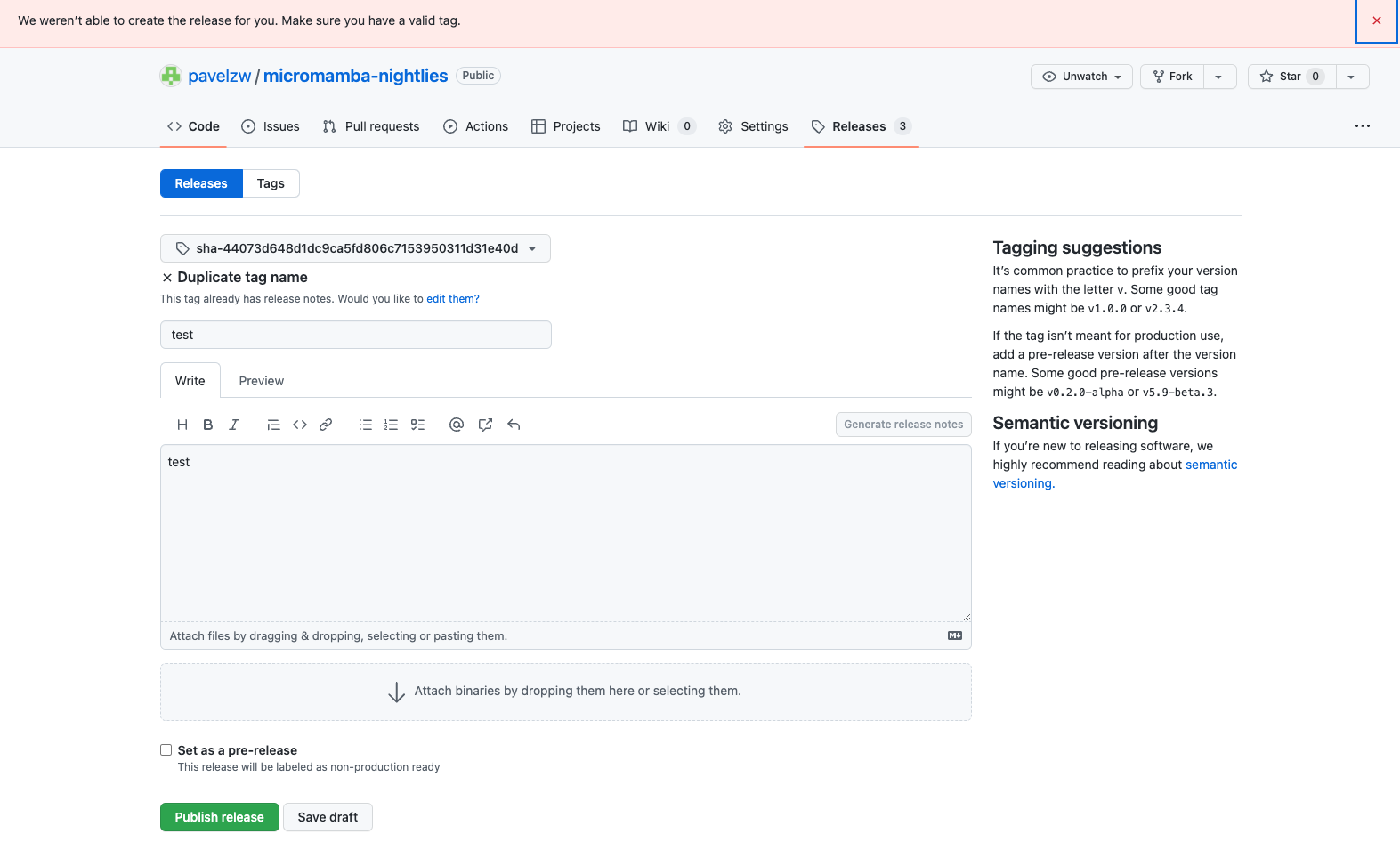Click Generate release notes
The width and height of the screenshot is (1400, 858).
click(x=903, y=425)
